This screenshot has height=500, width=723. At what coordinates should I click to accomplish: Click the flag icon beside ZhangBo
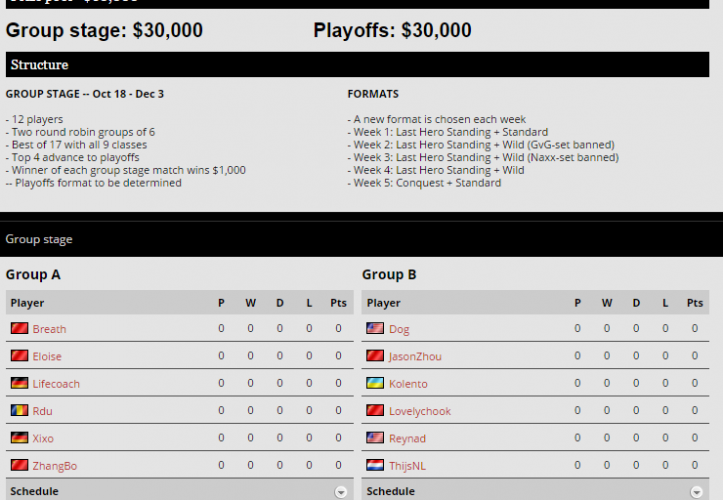pos(19,466)
